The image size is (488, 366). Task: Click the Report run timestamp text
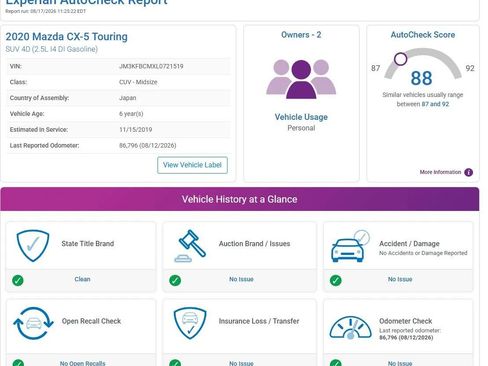(45, 11)
